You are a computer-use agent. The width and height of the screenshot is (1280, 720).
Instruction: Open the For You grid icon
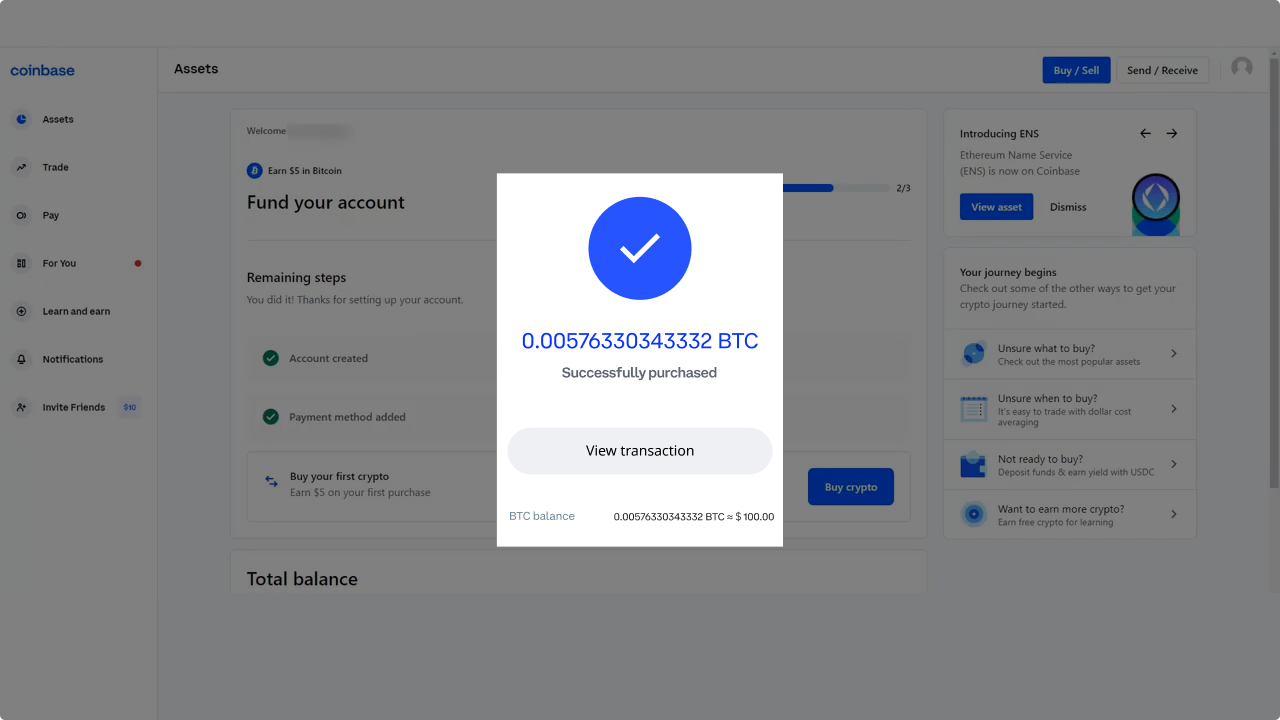point(21,263)
